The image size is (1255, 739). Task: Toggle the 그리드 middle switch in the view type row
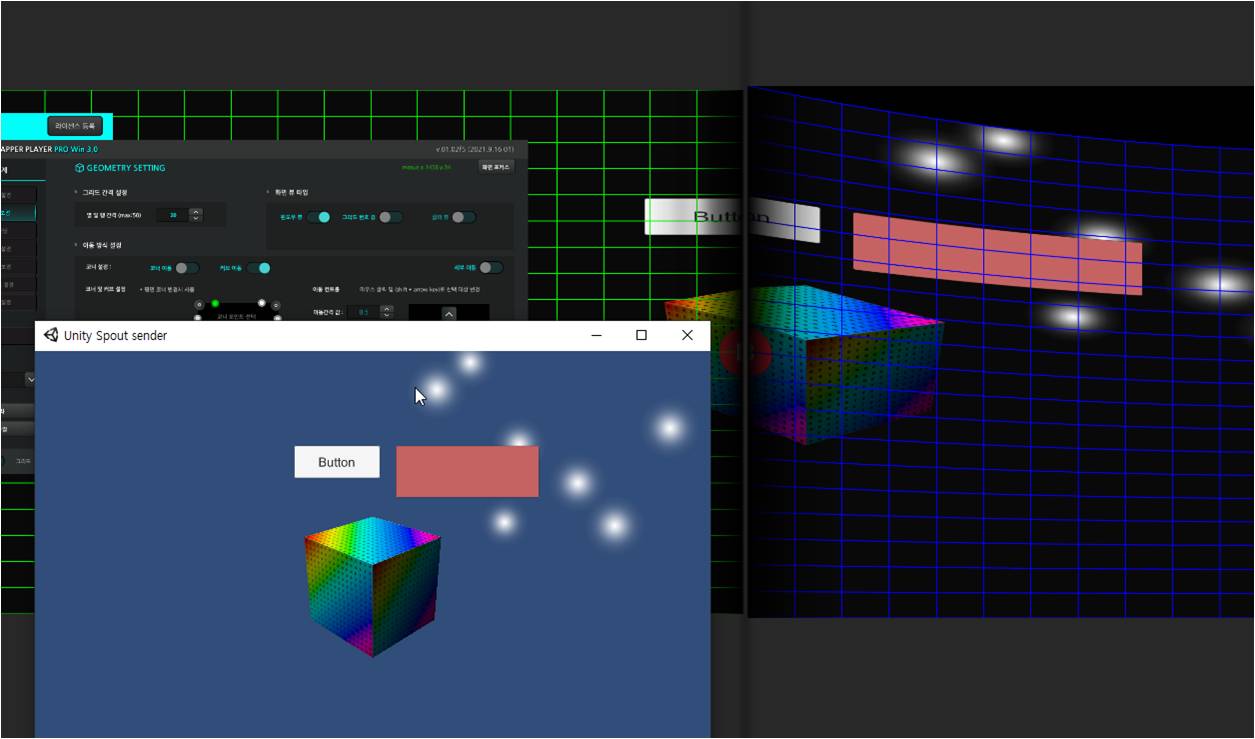click(390, 217)
